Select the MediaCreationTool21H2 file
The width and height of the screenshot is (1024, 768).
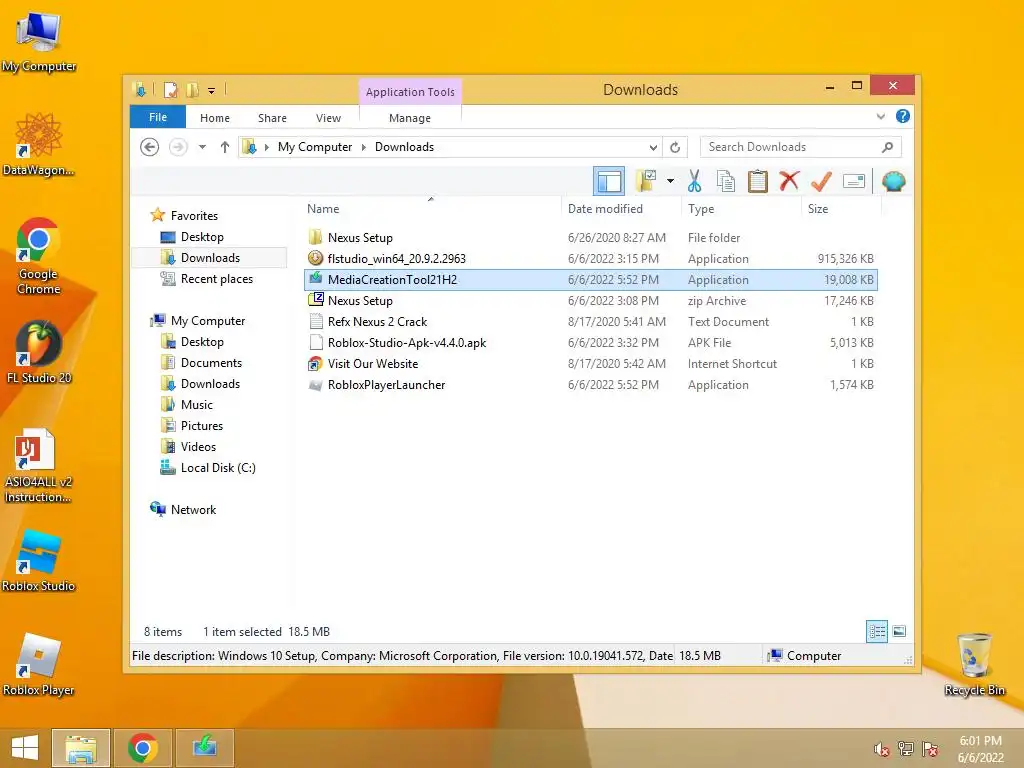click(591, 280)
